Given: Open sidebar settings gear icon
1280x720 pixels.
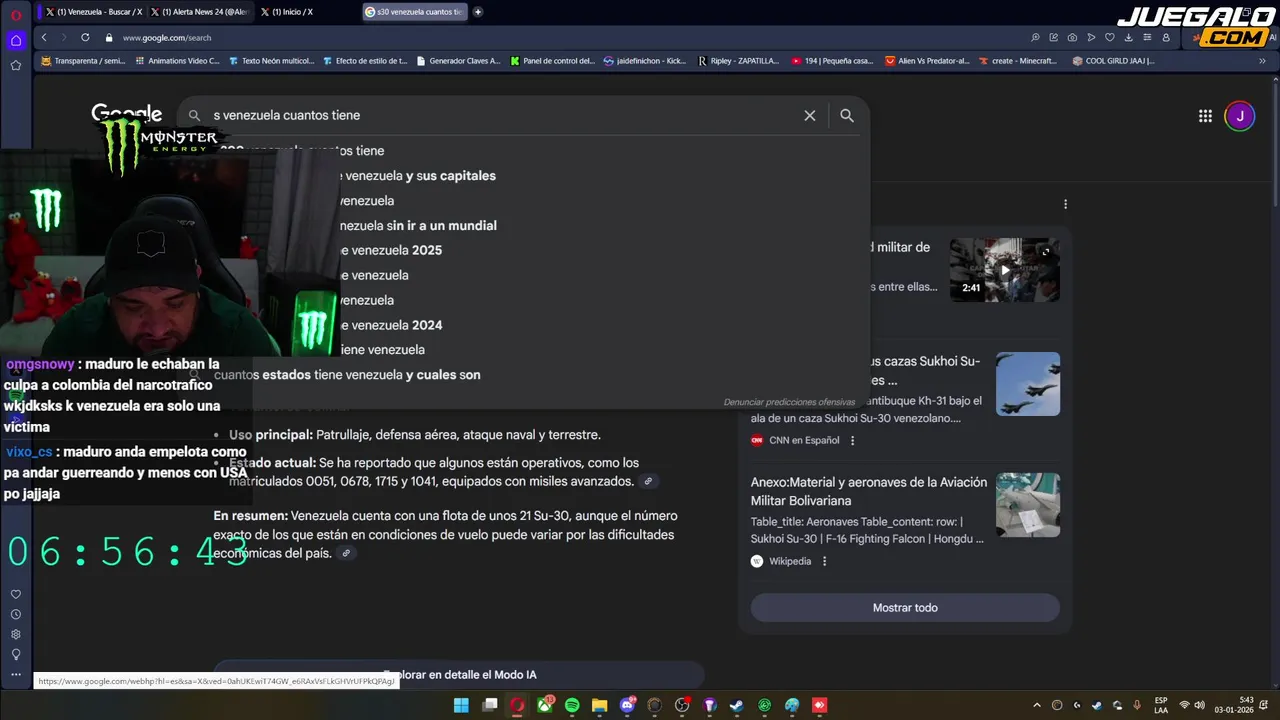Looking at the screenshot, I should coord(16,634).
